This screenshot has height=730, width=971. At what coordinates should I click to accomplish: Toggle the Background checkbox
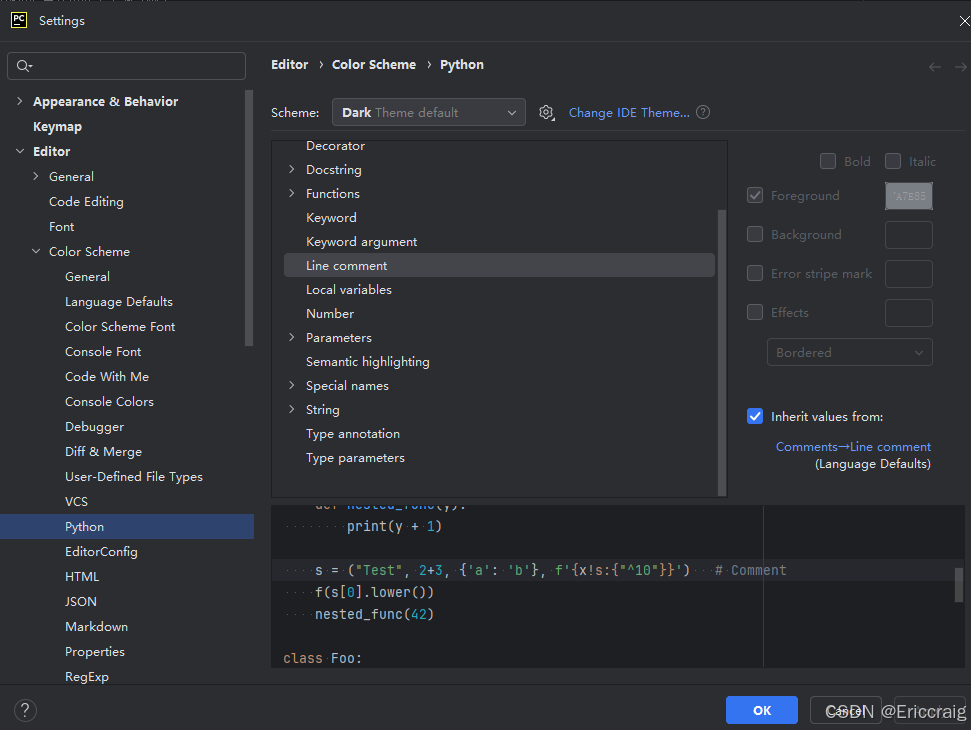(x=755, y=234)
